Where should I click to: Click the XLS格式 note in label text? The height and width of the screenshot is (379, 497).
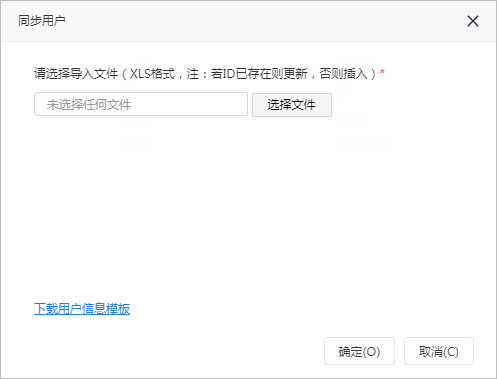point(152,73)
